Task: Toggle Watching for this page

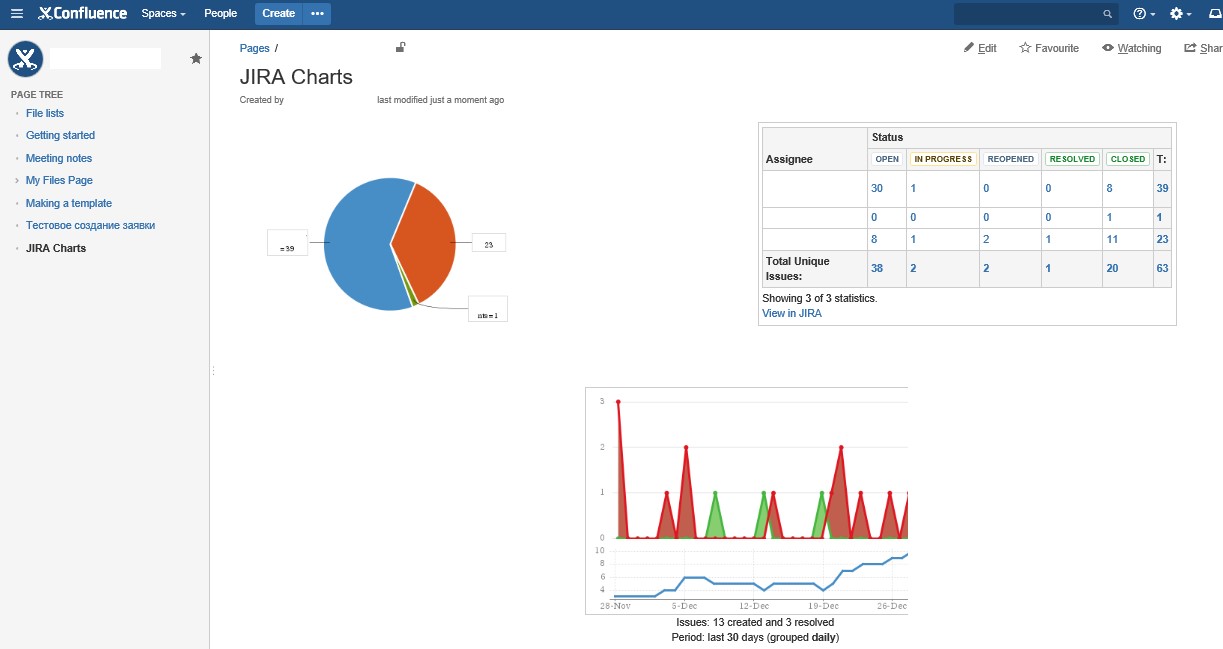Action: (1131, 48)
